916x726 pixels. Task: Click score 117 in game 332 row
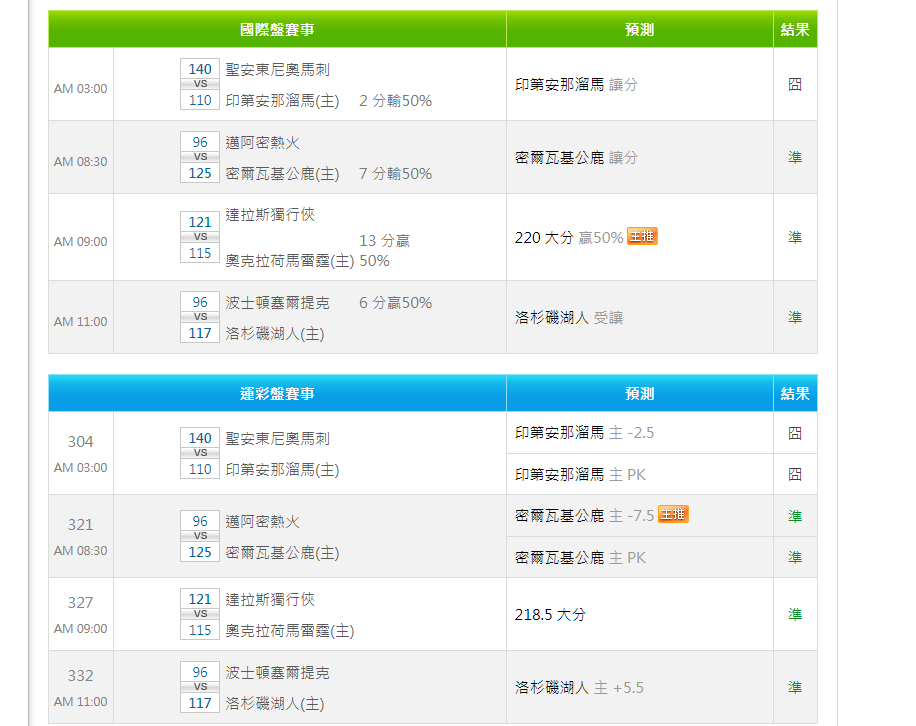coord(200,703)
